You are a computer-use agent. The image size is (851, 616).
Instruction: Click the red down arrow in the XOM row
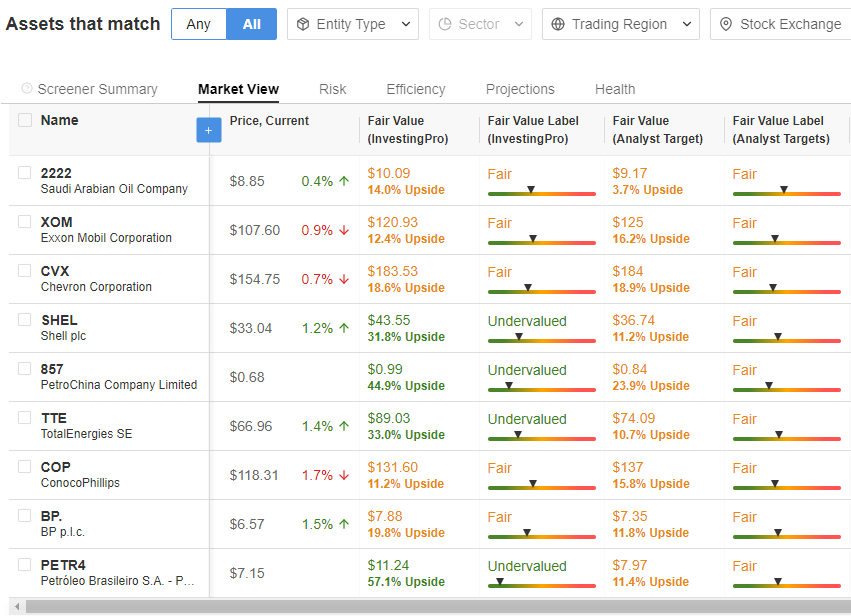(344, 230)
